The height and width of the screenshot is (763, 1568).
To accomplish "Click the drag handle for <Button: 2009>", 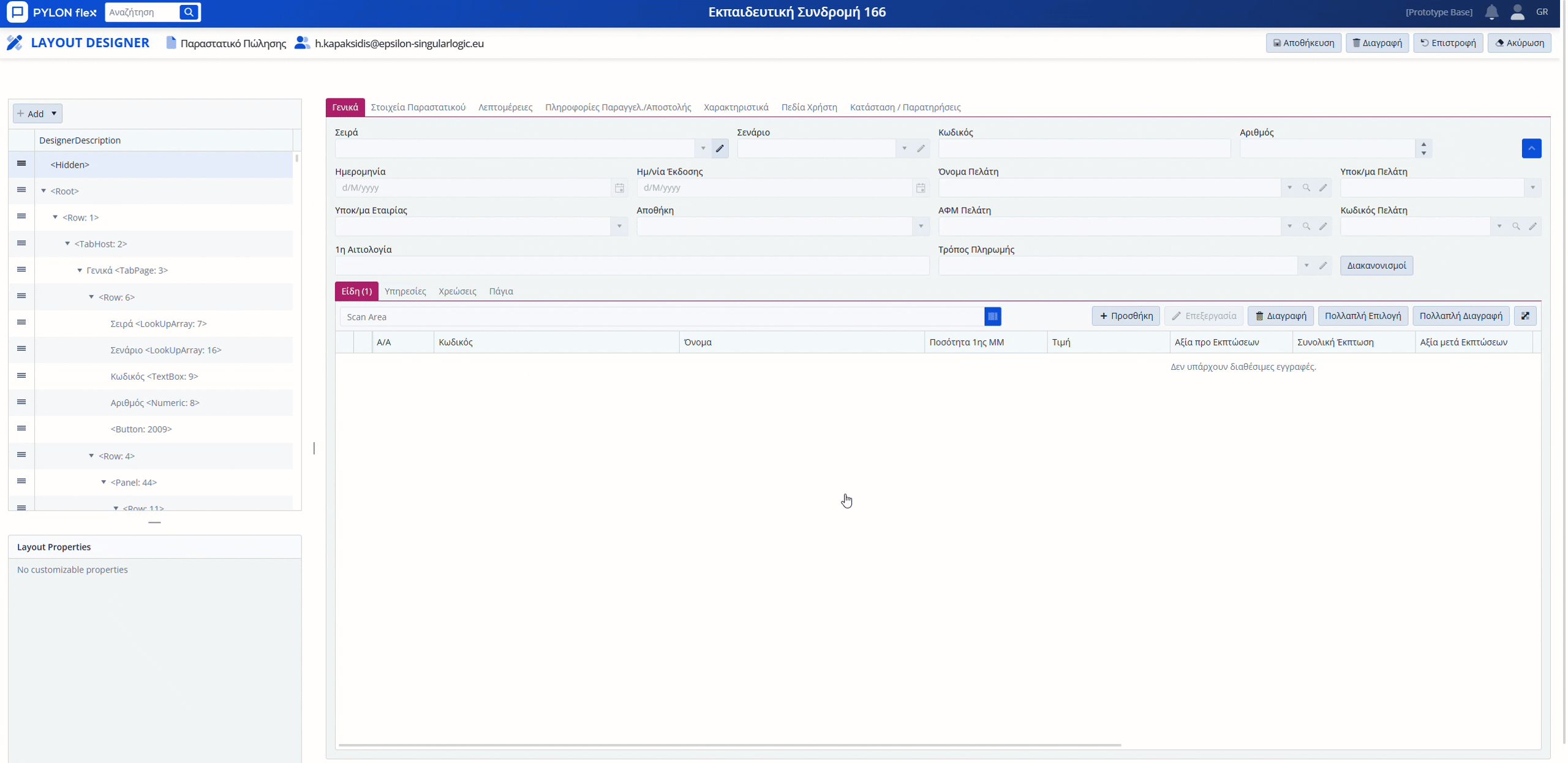I will pyautogui.click(x=21, y=428).
